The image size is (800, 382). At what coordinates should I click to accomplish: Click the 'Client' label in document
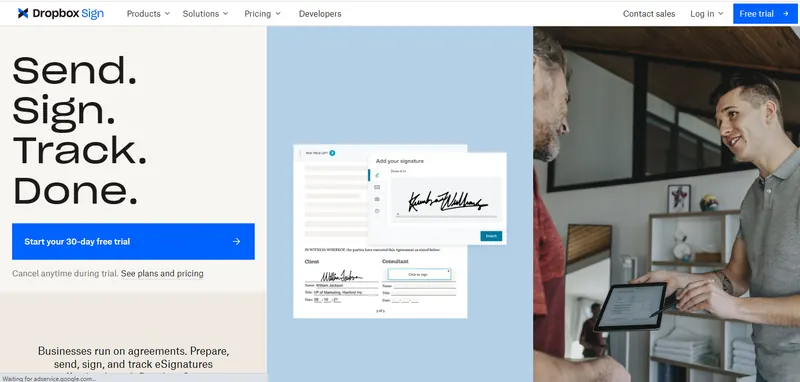(x=312, y=261)
